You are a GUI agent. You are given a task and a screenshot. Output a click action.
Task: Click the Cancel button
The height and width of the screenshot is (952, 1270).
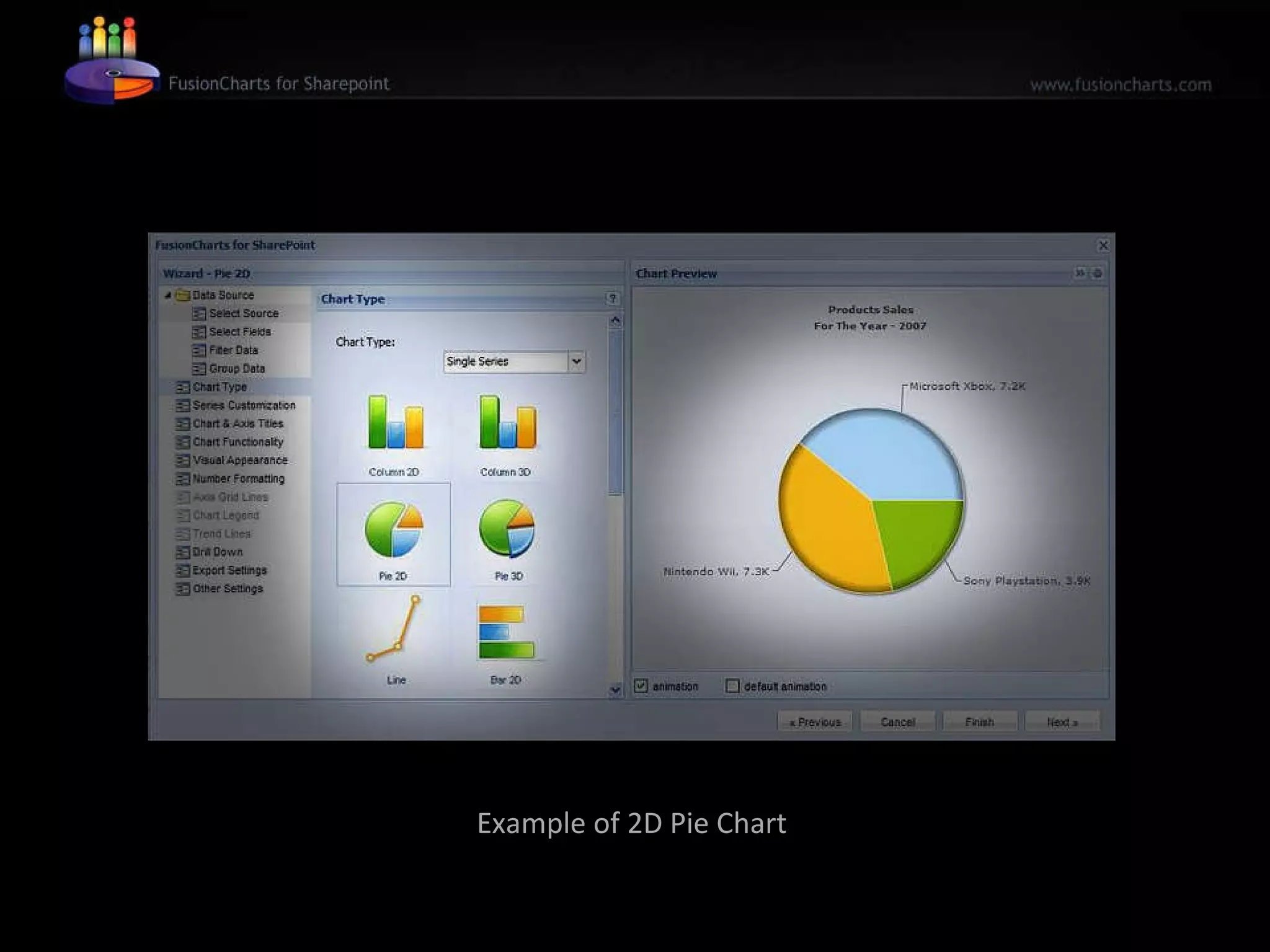click(x=897, y=722)
